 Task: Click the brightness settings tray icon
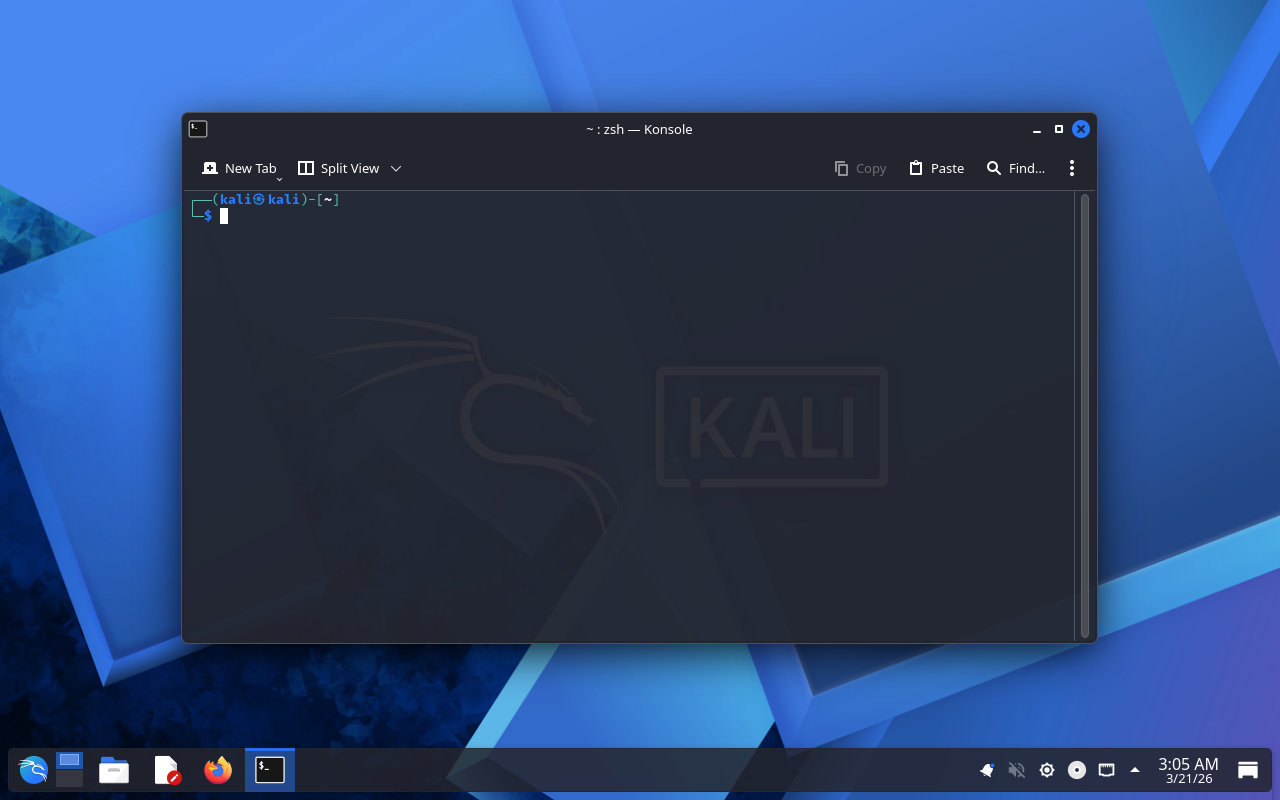1047,770
